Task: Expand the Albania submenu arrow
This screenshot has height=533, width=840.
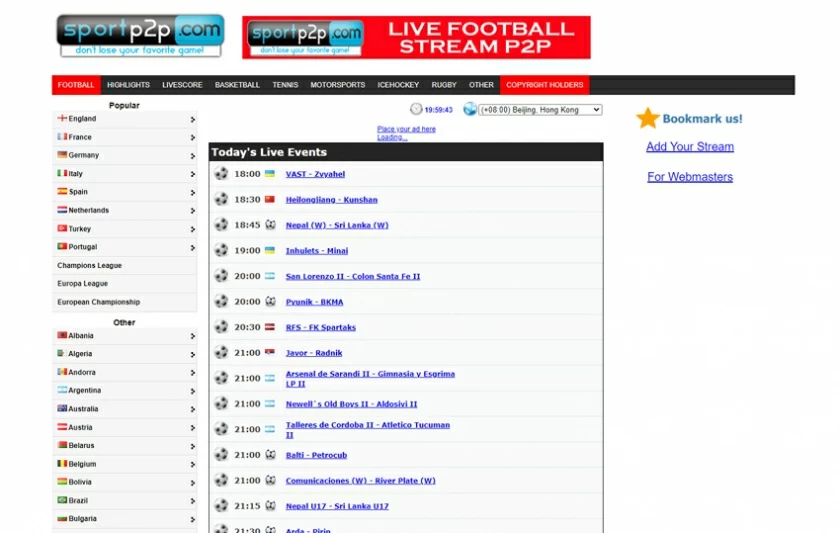Action: point(192,336)
